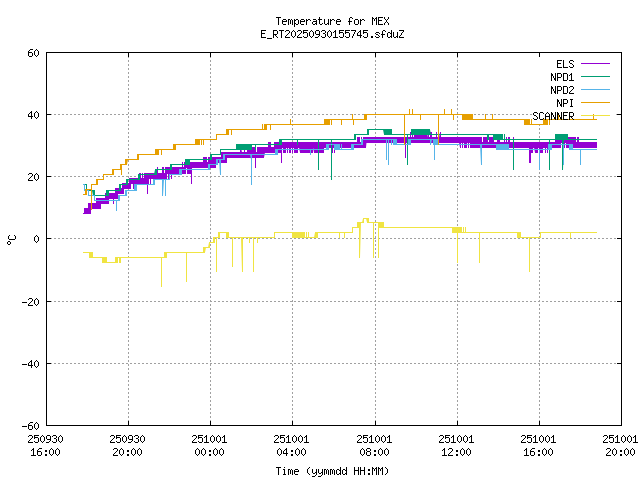Click the 251001 20:00 x-axis tick label

(x=621, y=445)
